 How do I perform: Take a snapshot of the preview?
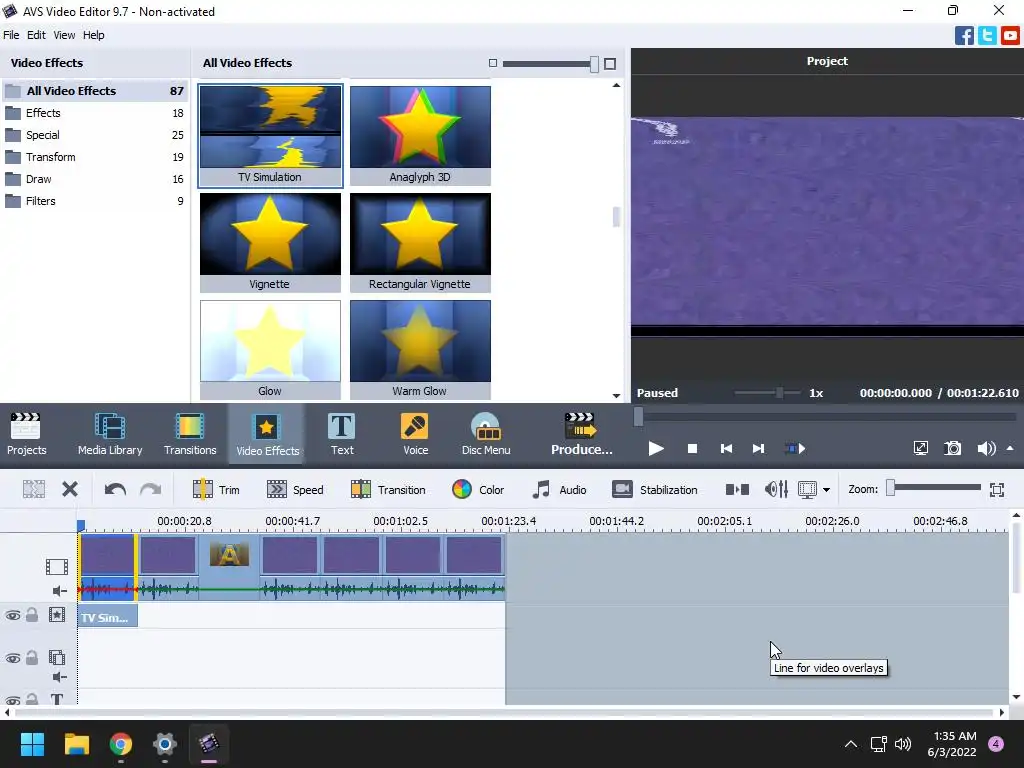pyautogui.click(x=953, y=448)
